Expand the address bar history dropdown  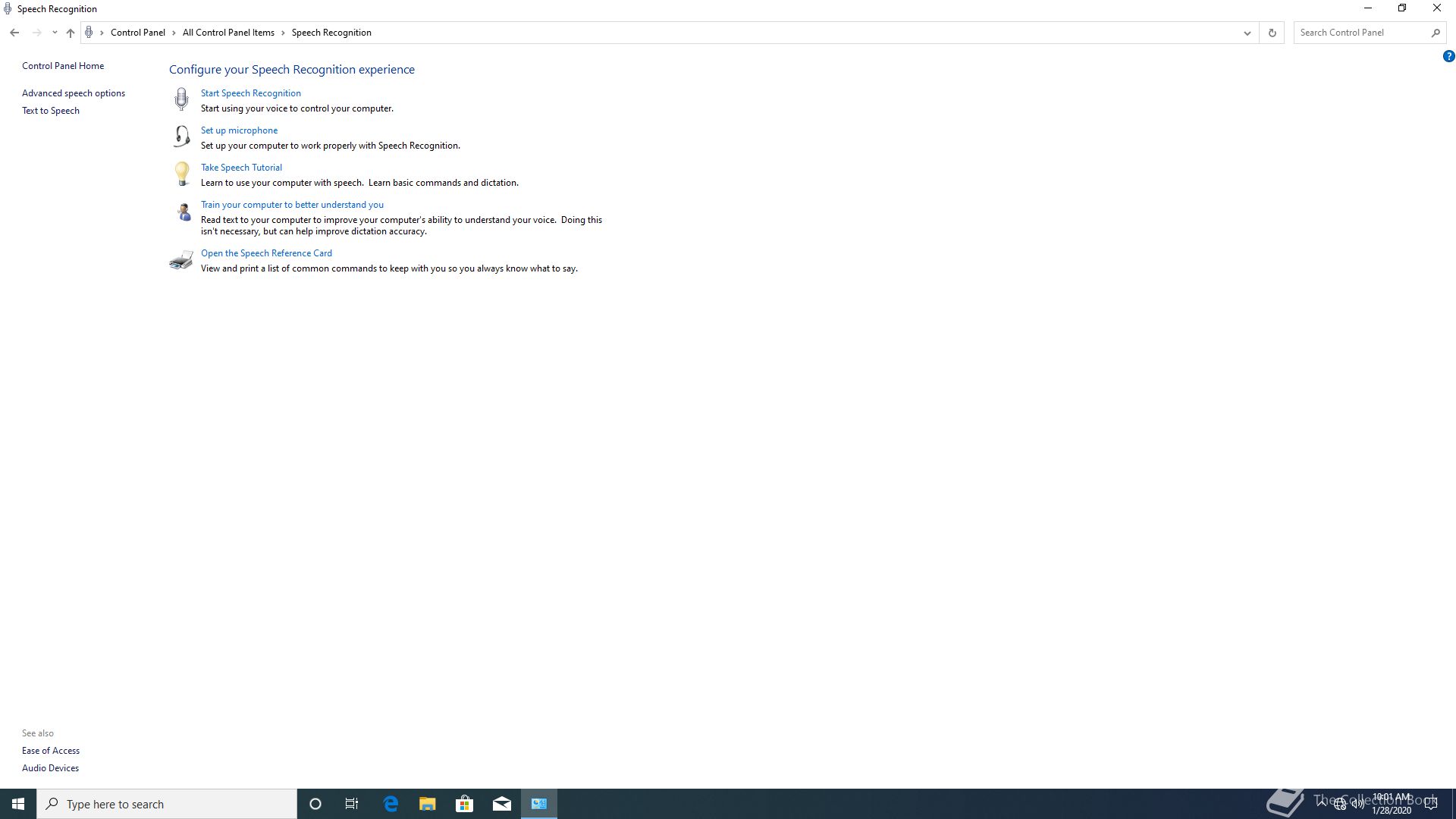1247,33
